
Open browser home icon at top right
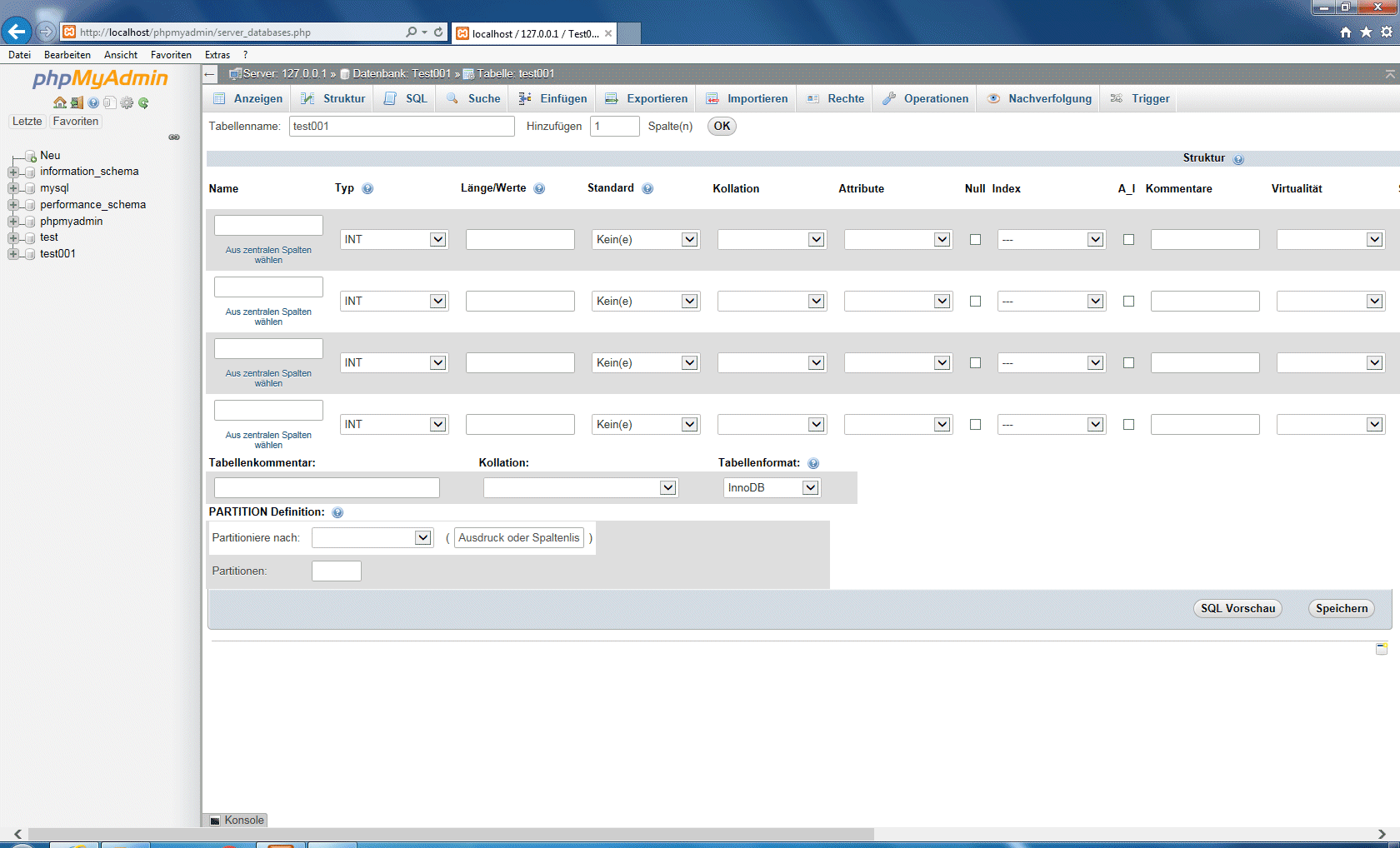point(1346,32)
